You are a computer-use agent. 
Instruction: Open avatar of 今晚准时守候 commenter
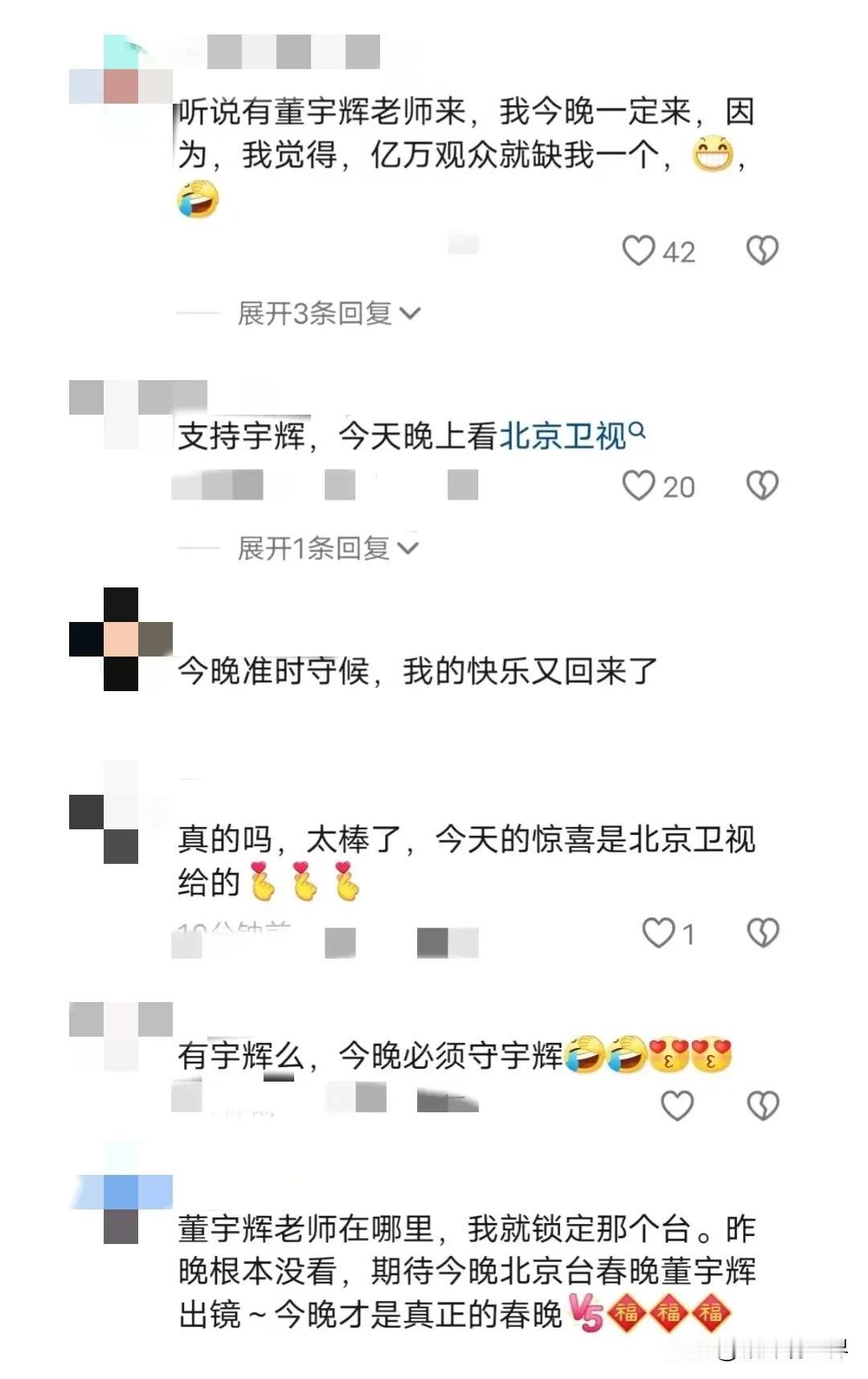coord(121,639)
